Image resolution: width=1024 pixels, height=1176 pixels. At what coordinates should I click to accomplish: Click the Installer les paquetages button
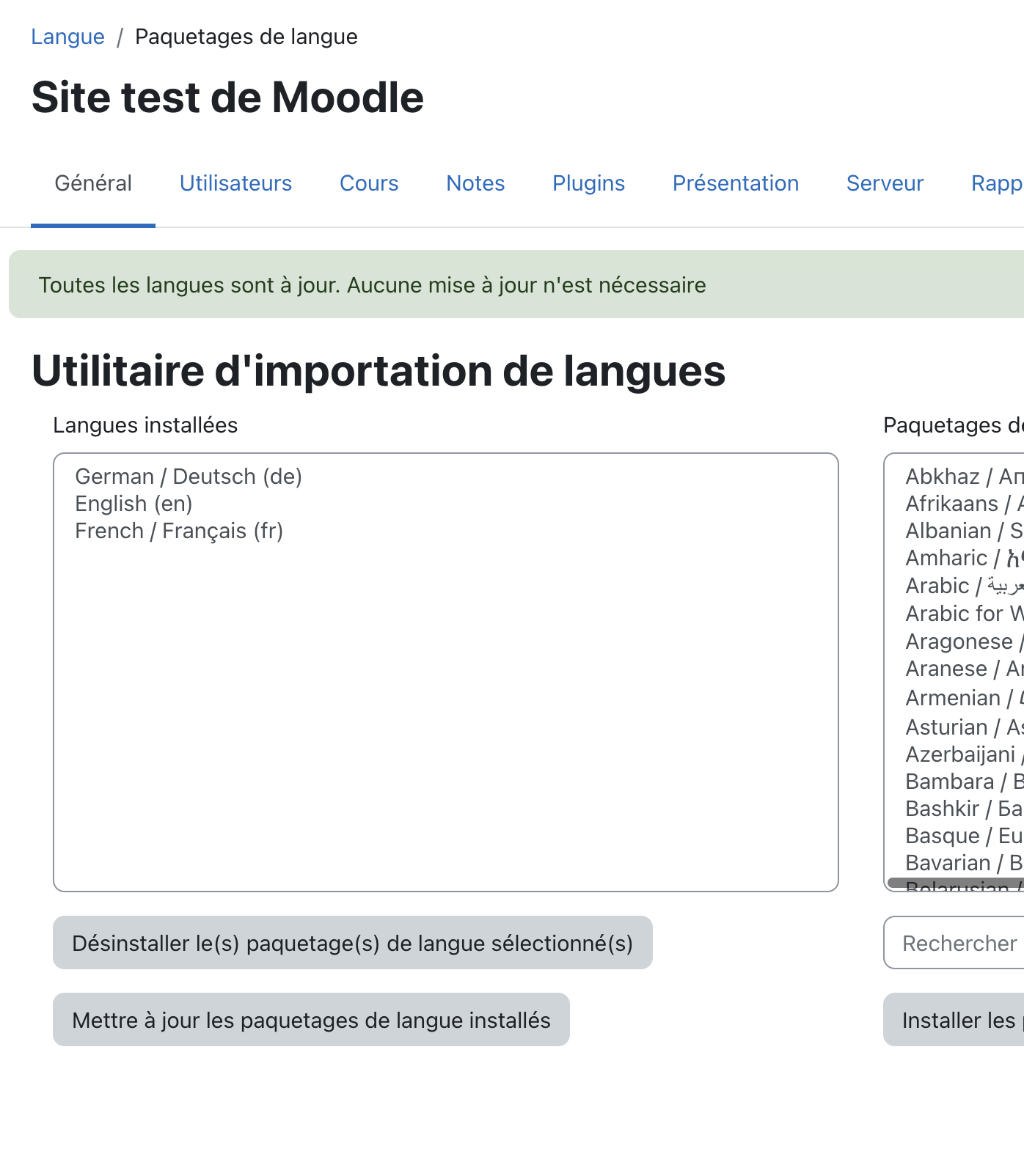[954, 1020]
